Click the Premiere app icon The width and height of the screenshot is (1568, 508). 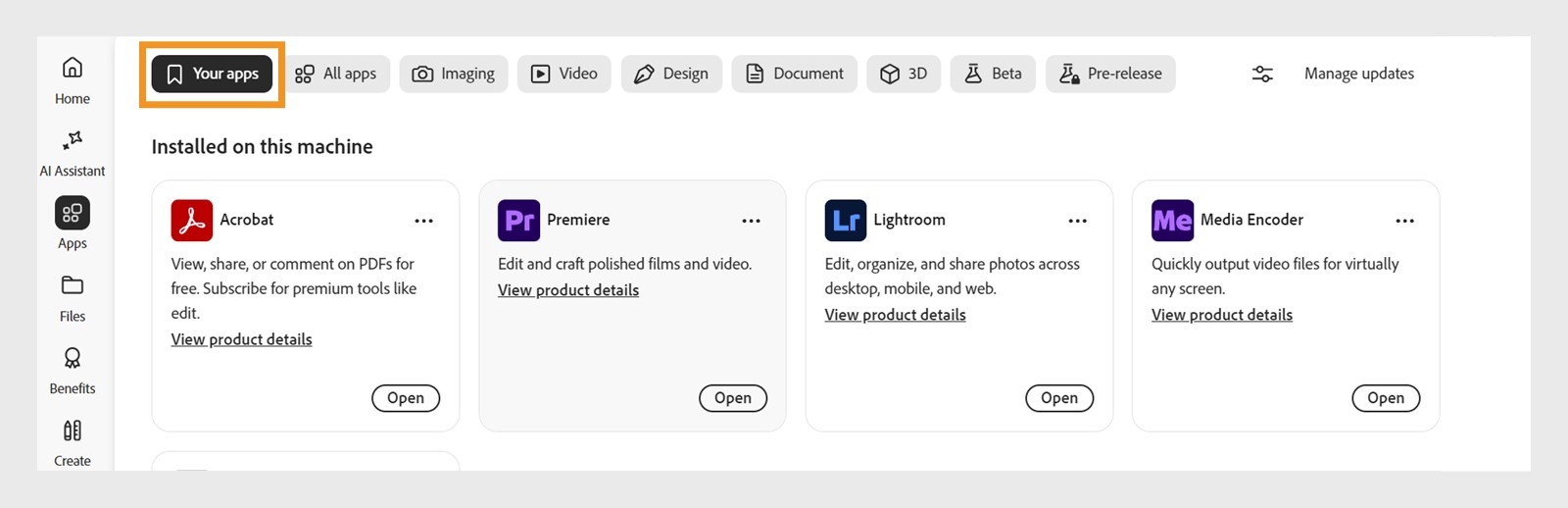518,220
